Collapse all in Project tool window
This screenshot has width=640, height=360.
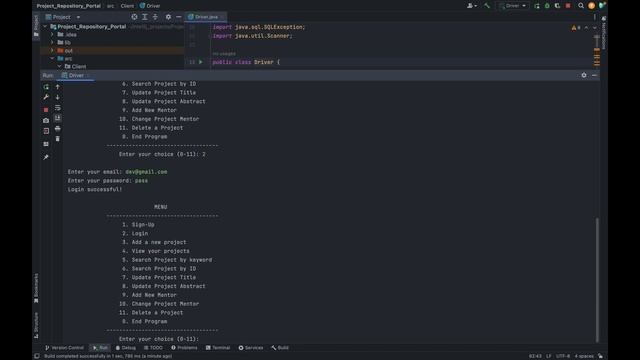[x=155, y=17]
